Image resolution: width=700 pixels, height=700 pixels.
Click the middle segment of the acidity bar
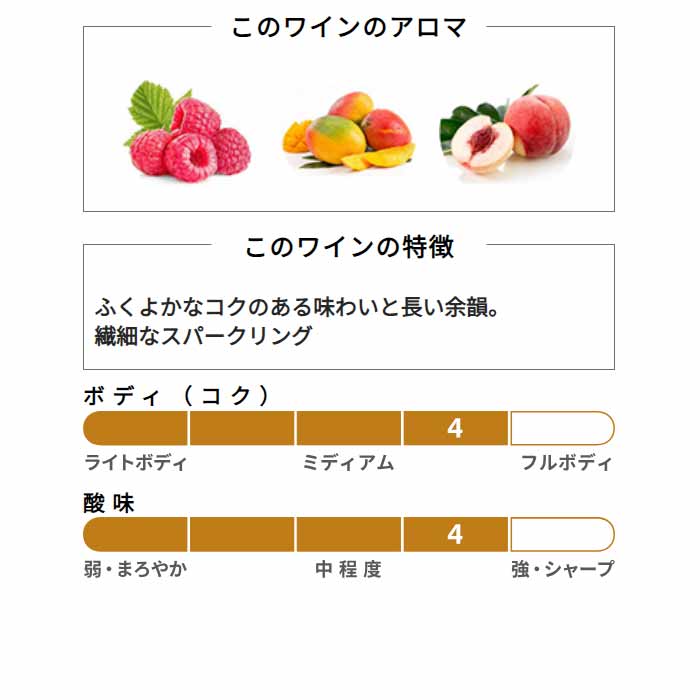(x=349, y=534)
